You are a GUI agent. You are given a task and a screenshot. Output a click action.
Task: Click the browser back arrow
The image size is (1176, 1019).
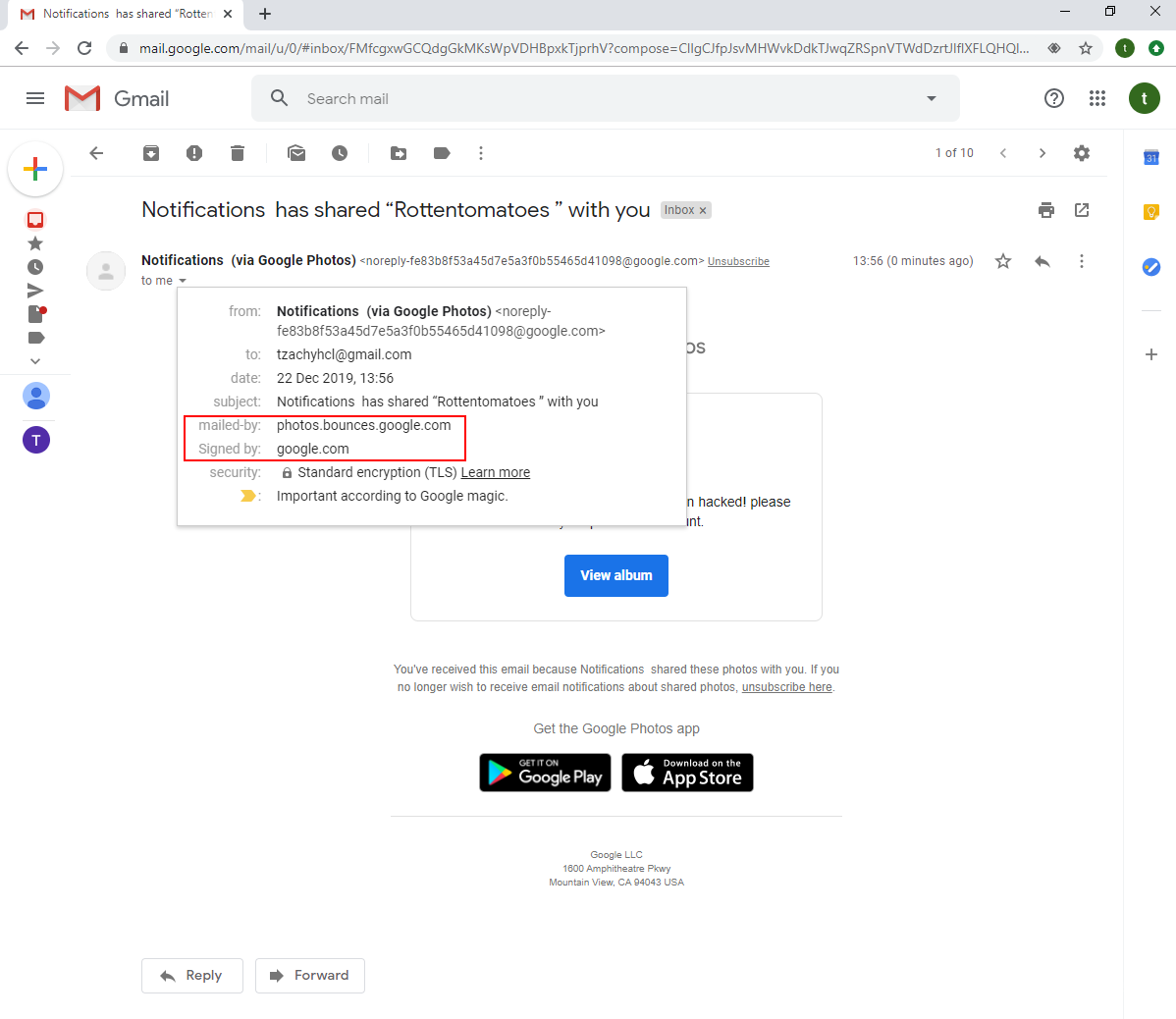(22, 48)
